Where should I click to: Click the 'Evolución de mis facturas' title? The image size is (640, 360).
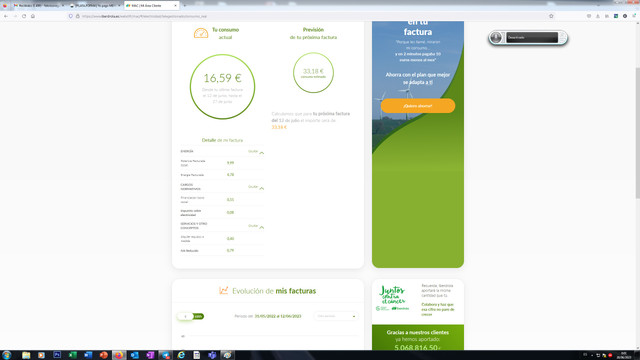274,291
